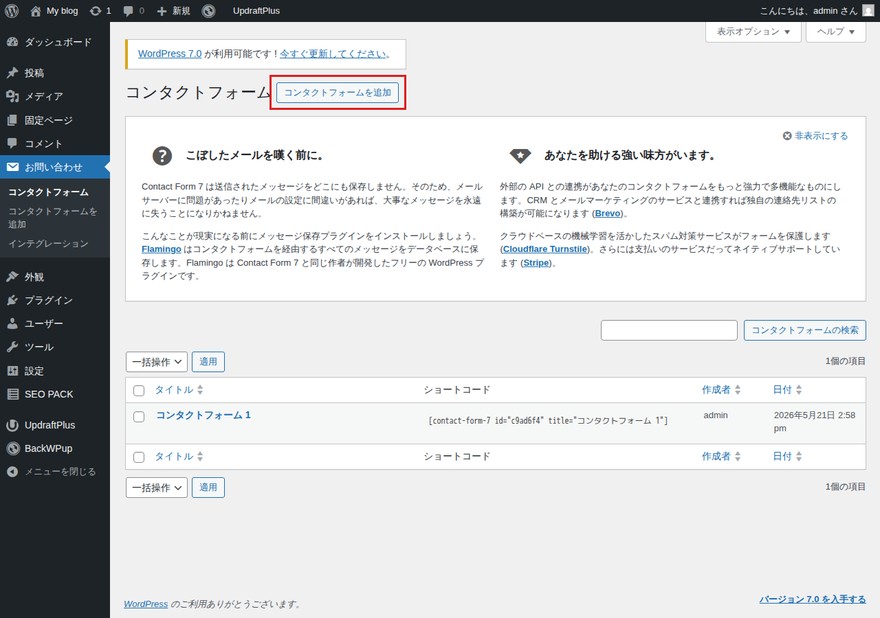Click round SEO icon next to UpdraftPlus
The height and width of the screenshot is (618, 880).
[208, 11]
